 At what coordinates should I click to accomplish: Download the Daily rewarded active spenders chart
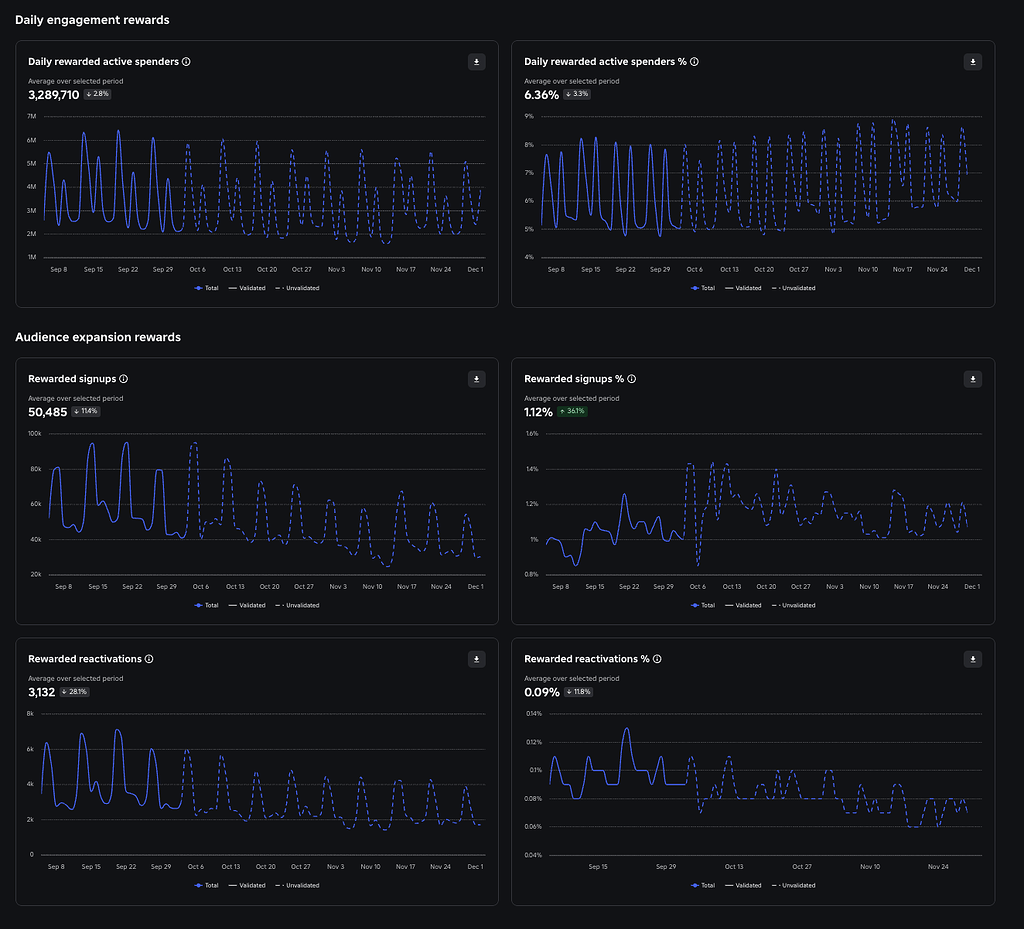pos(477,62)
